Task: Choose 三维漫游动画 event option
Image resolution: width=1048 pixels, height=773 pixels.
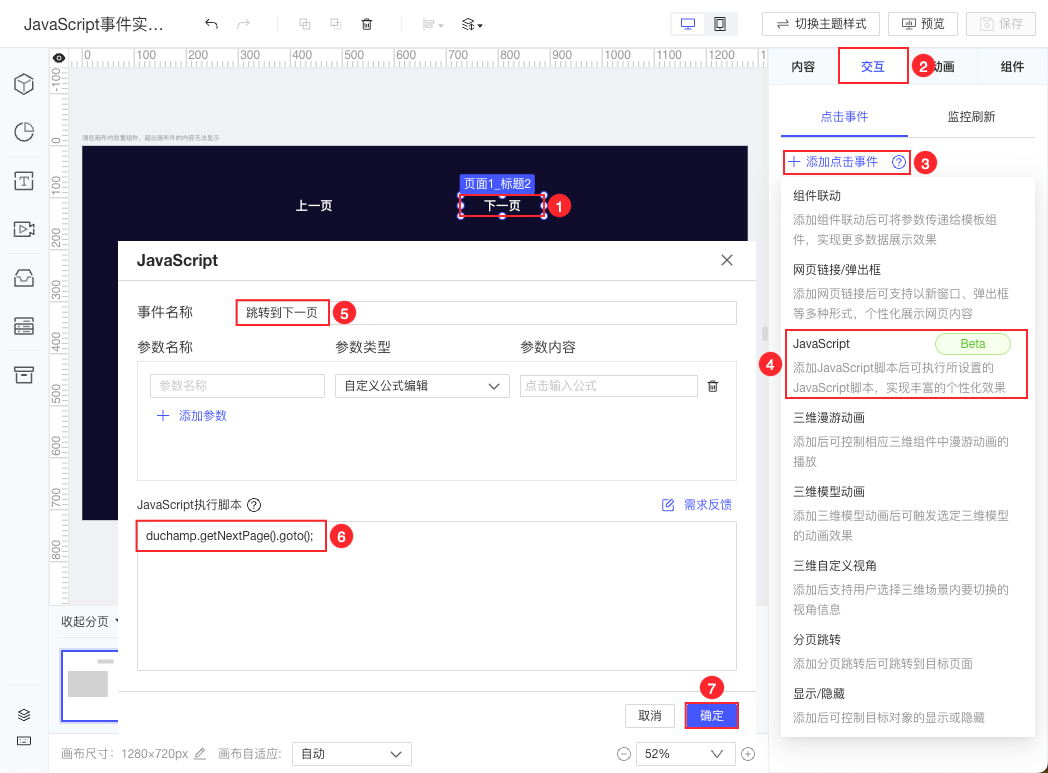Action: coord(900,440)
